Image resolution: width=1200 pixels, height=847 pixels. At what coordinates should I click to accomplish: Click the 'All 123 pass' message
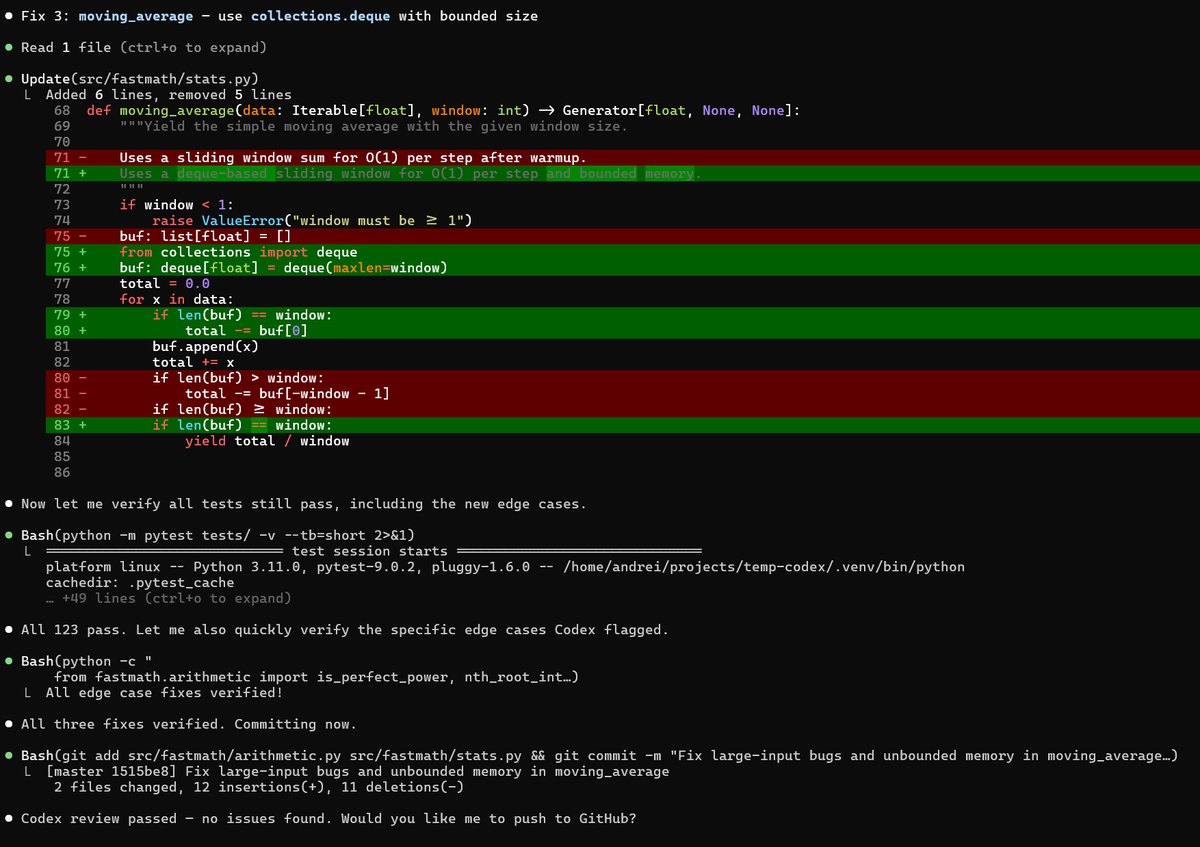tap(345, 630)
